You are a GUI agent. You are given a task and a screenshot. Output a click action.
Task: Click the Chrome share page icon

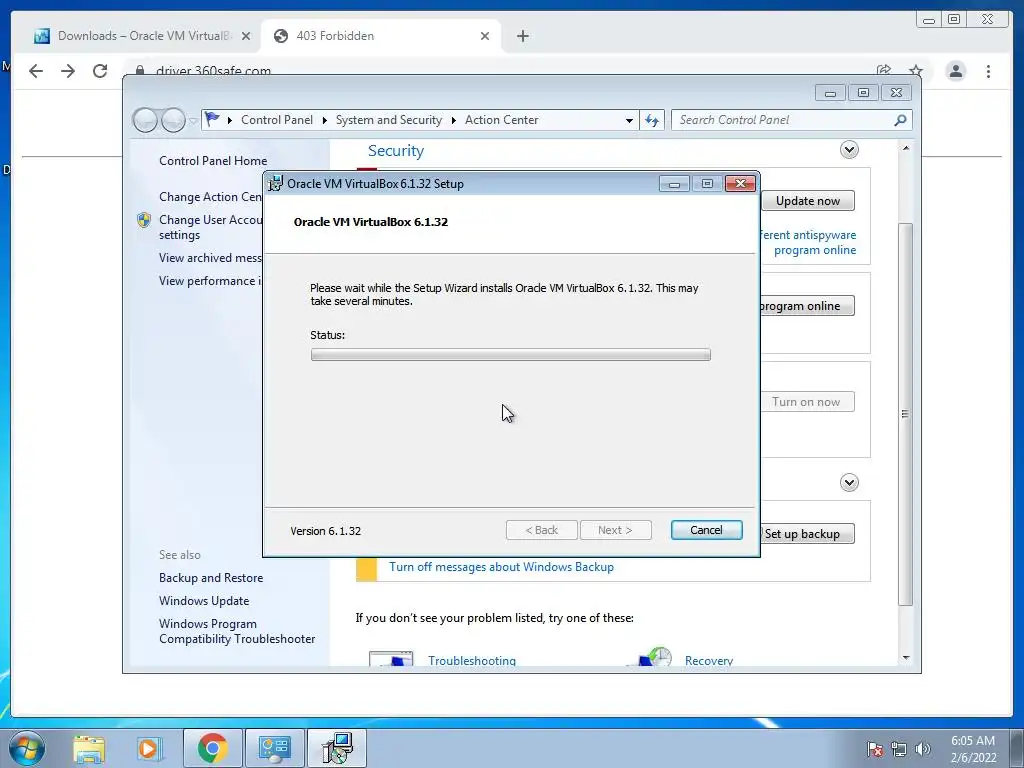point(884,71)
